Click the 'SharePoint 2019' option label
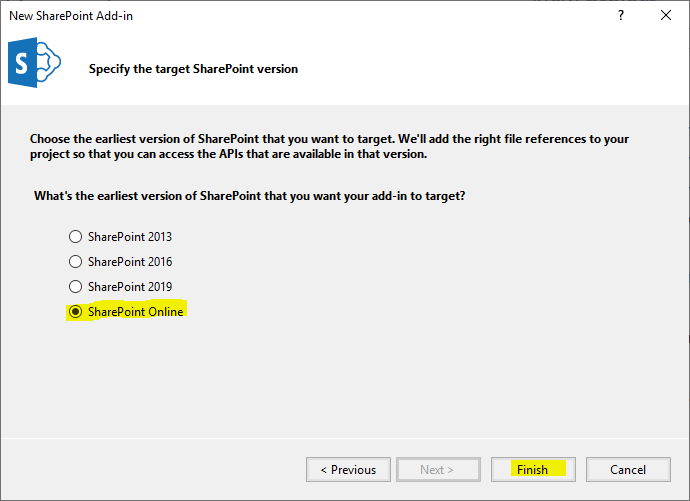 tap(130, 287)
